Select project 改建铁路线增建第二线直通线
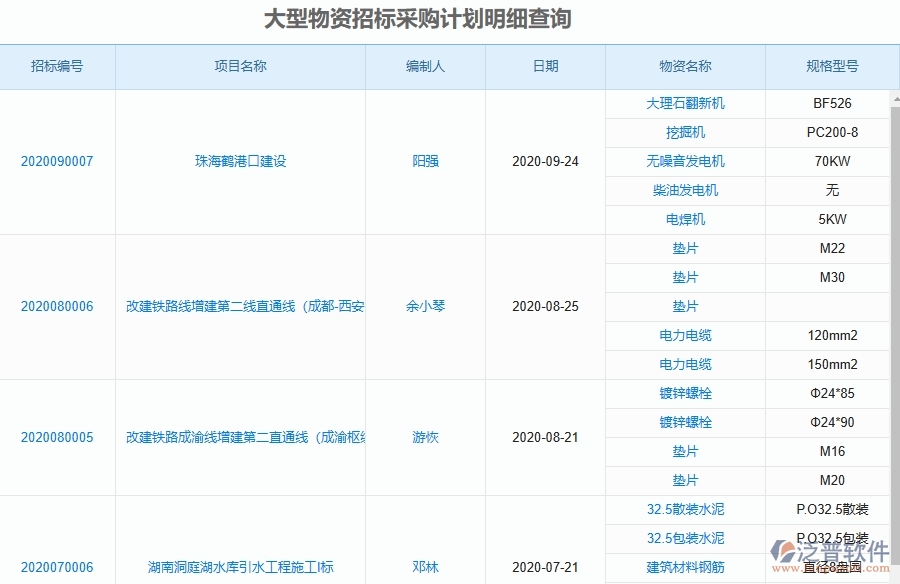Screen dimensions: 900x584 (x=239, y=307)
